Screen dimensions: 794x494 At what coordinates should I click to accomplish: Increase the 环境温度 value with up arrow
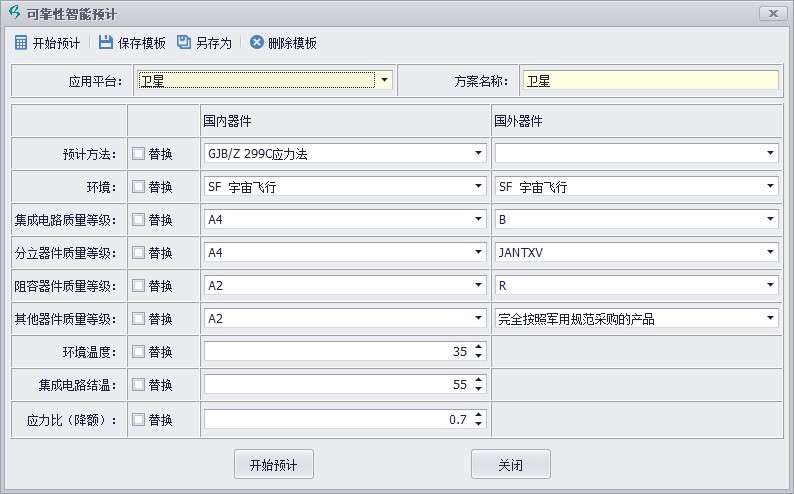479,348
